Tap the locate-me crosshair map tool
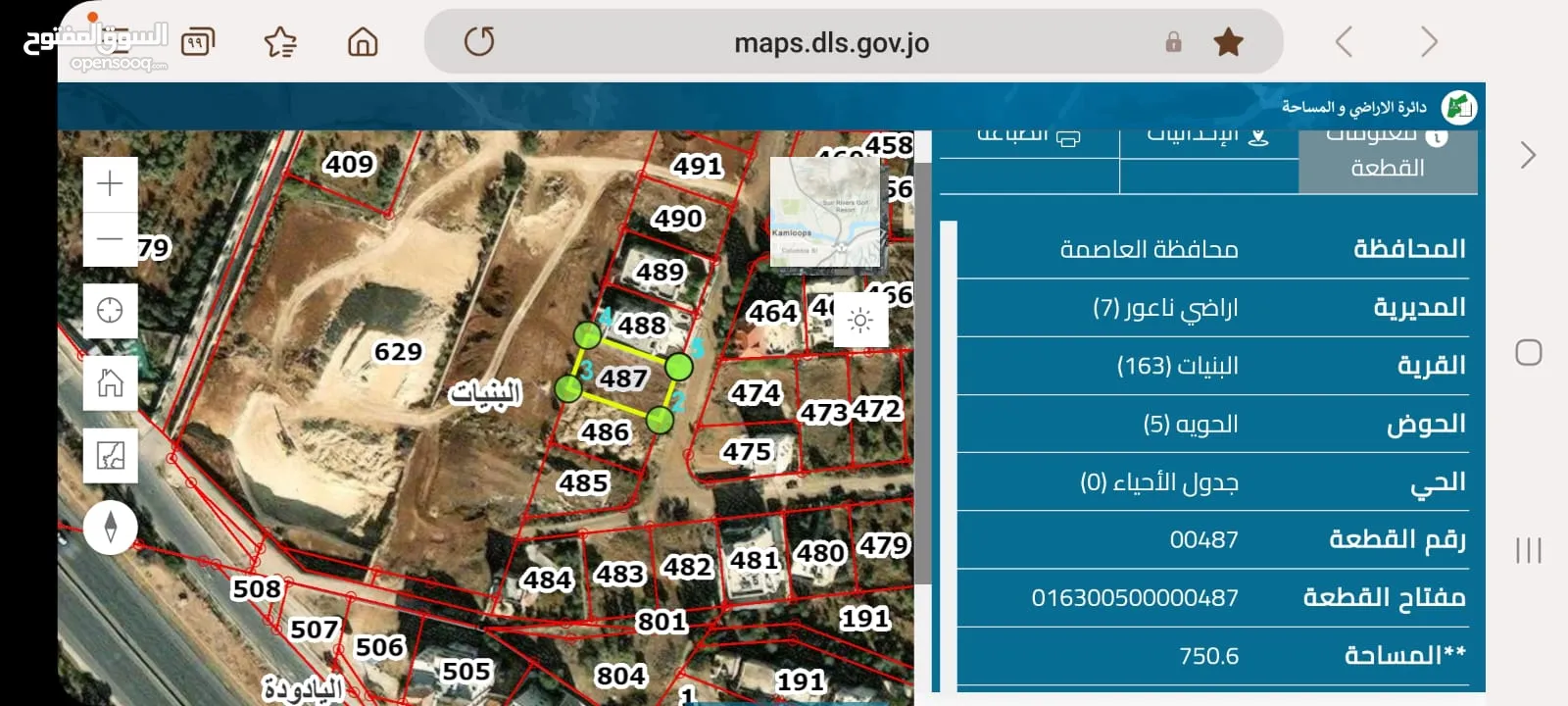The width and height of the screenshot is (1568, 706). (x=110, y=311)
